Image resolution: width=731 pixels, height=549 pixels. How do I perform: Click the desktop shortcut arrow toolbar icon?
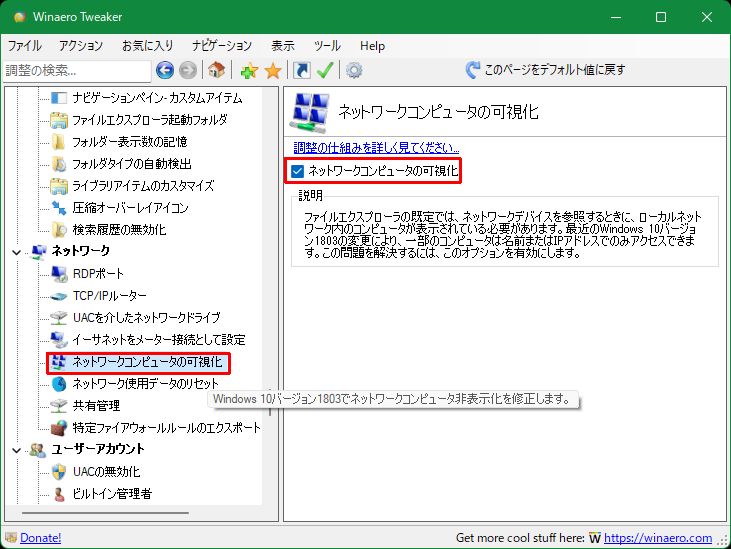point(302,70)
